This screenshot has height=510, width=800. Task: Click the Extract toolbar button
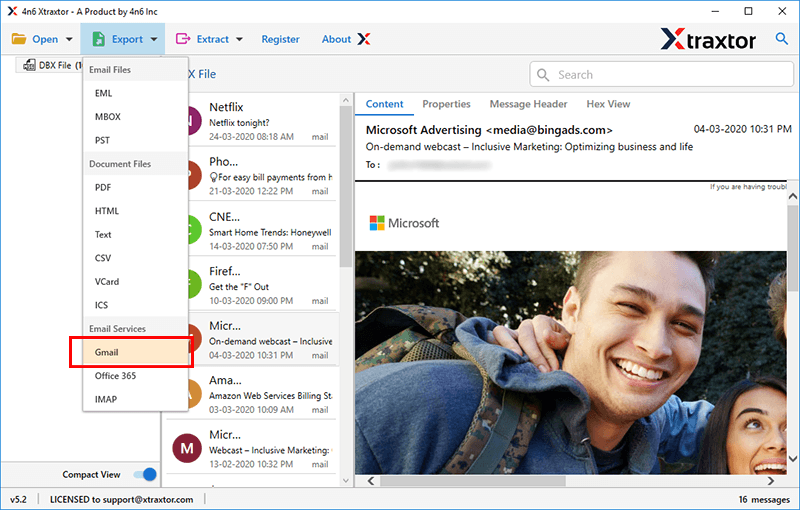209,39
